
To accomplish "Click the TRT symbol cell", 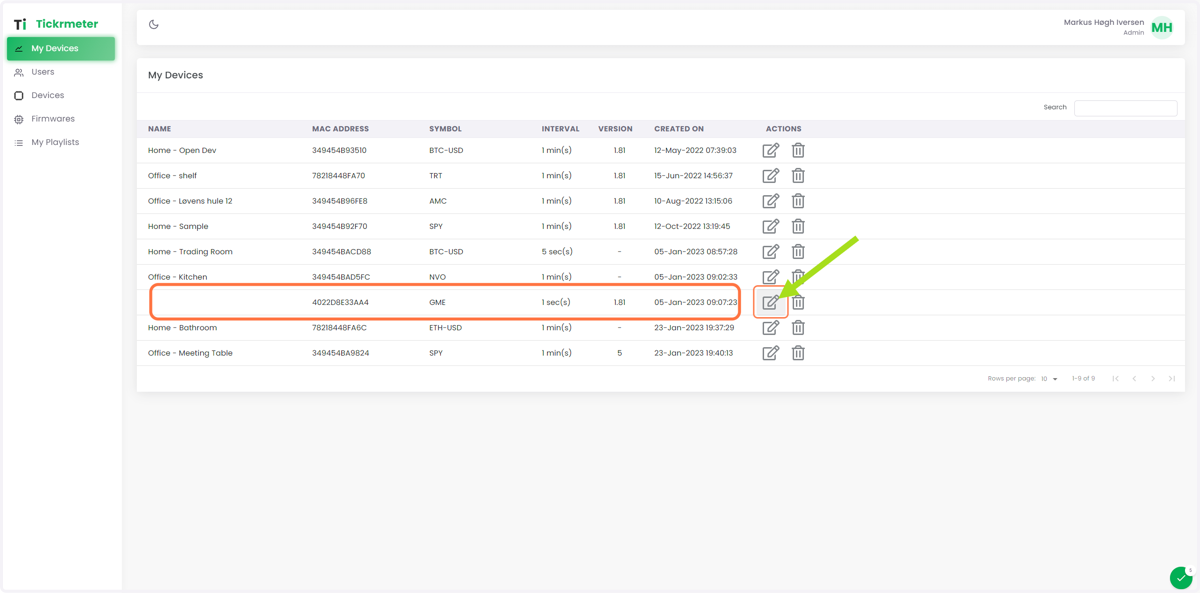I will [x=436, y=176].
